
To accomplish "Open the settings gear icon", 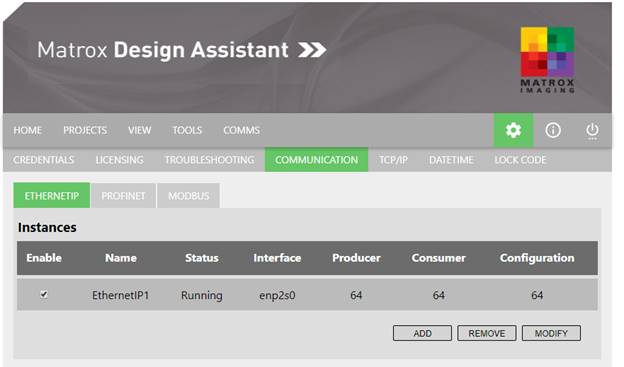I will tap(513, 130).
